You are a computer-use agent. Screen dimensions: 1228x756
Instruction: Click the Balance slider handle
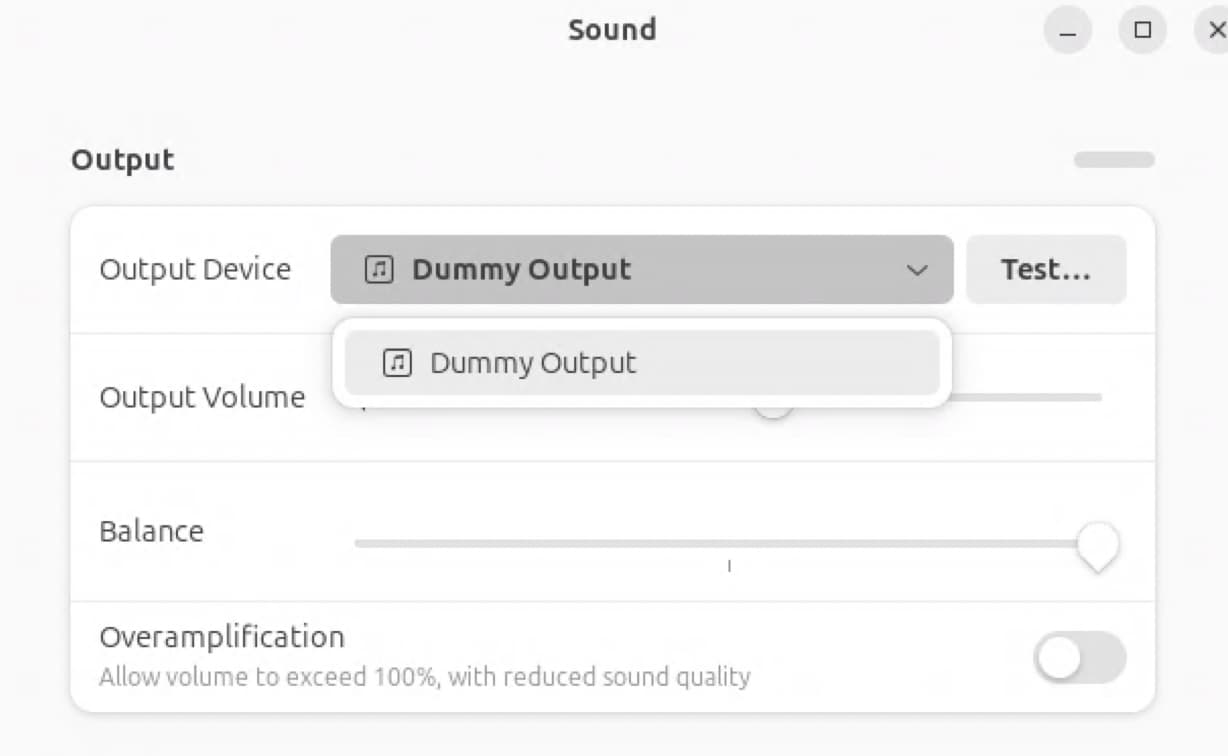click(1097, 544)
